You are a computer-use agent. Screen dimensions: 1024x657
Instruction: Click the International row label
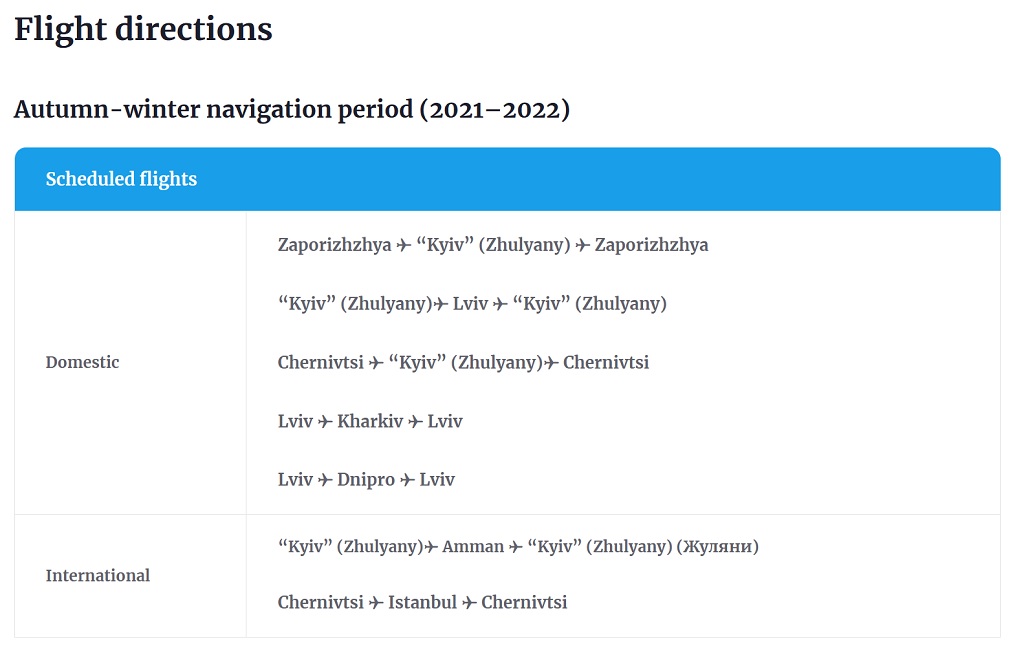(98, 576)
